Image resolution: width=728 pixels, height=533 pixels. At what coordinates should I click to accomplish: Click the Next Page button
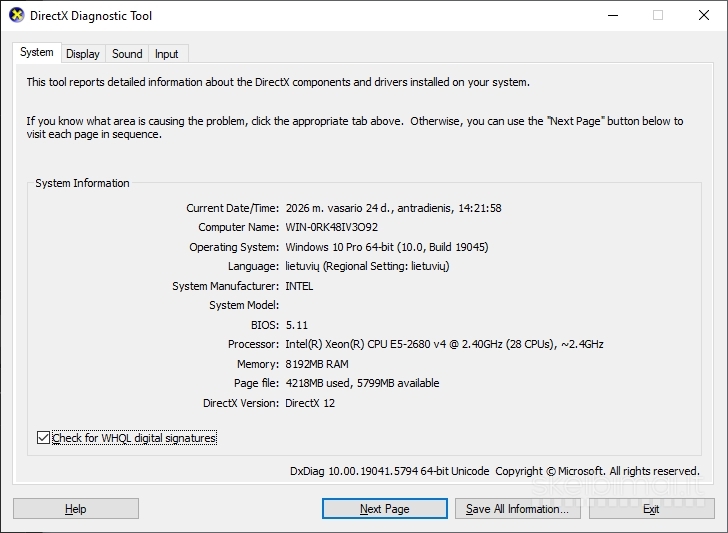coord(384,509)
